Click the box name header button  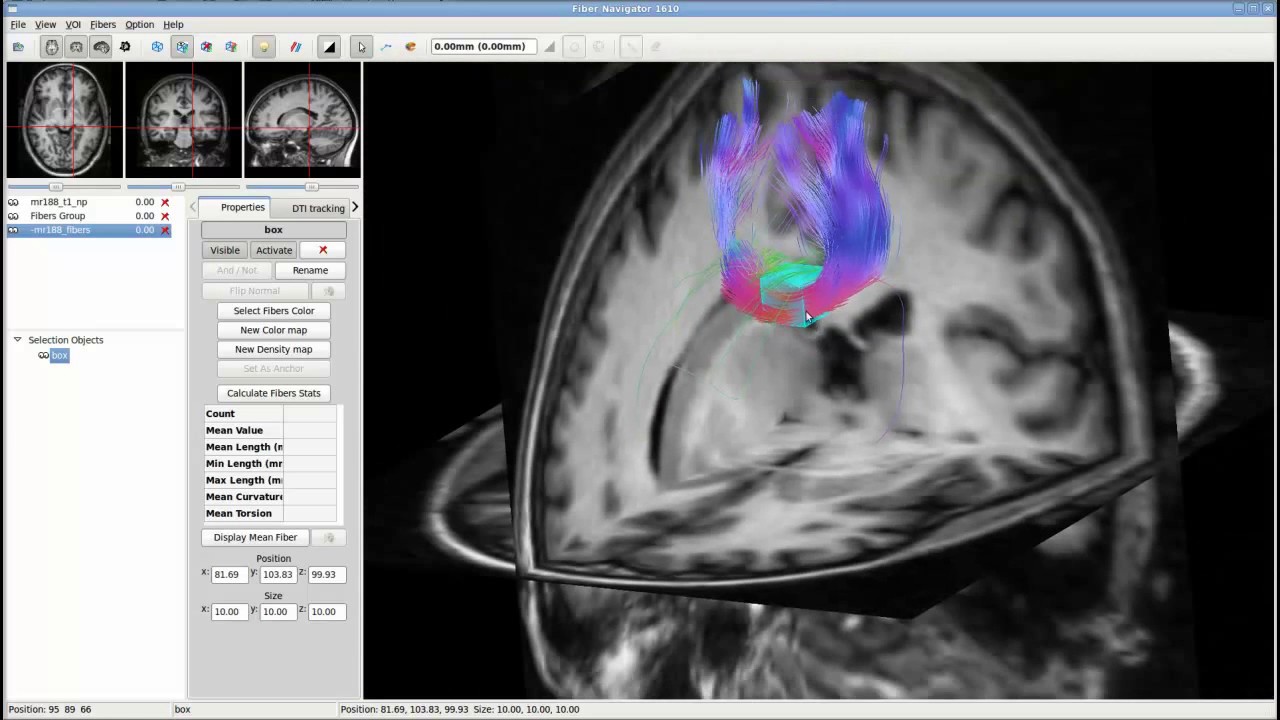(273, 230)
